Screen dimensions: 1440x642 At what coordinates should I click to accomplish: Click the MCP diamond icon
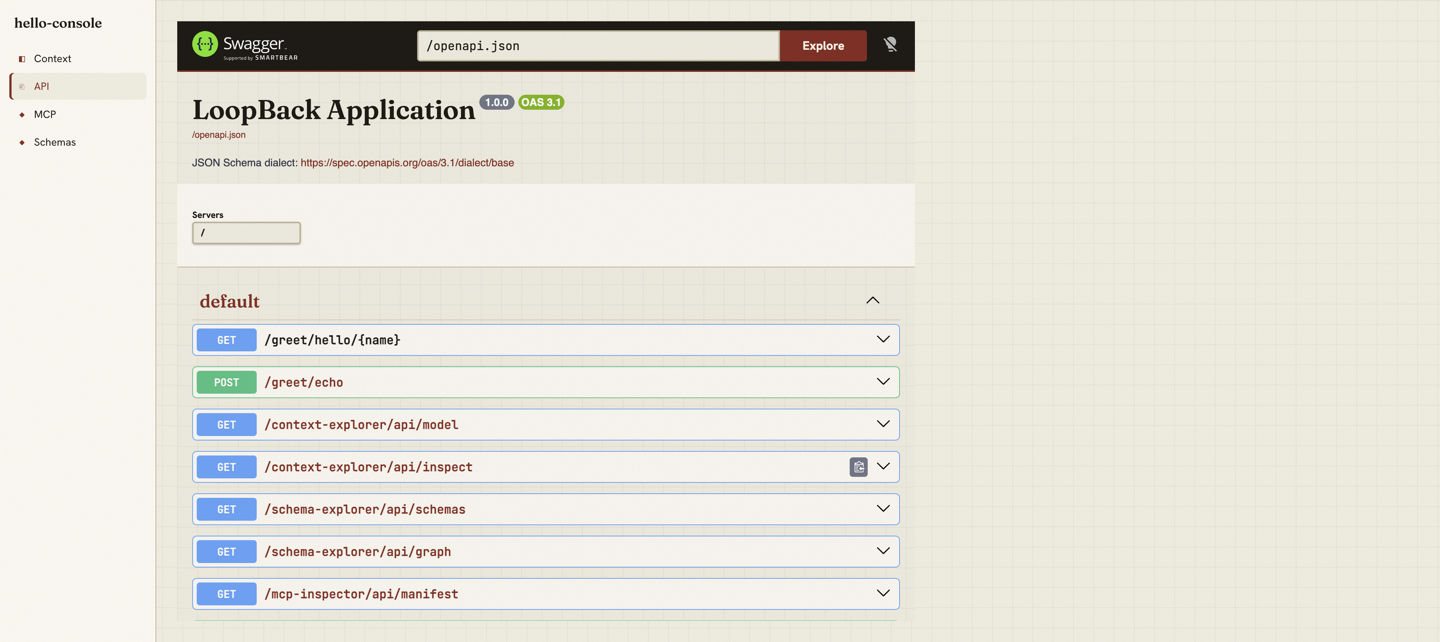click(x=22, y=115)
